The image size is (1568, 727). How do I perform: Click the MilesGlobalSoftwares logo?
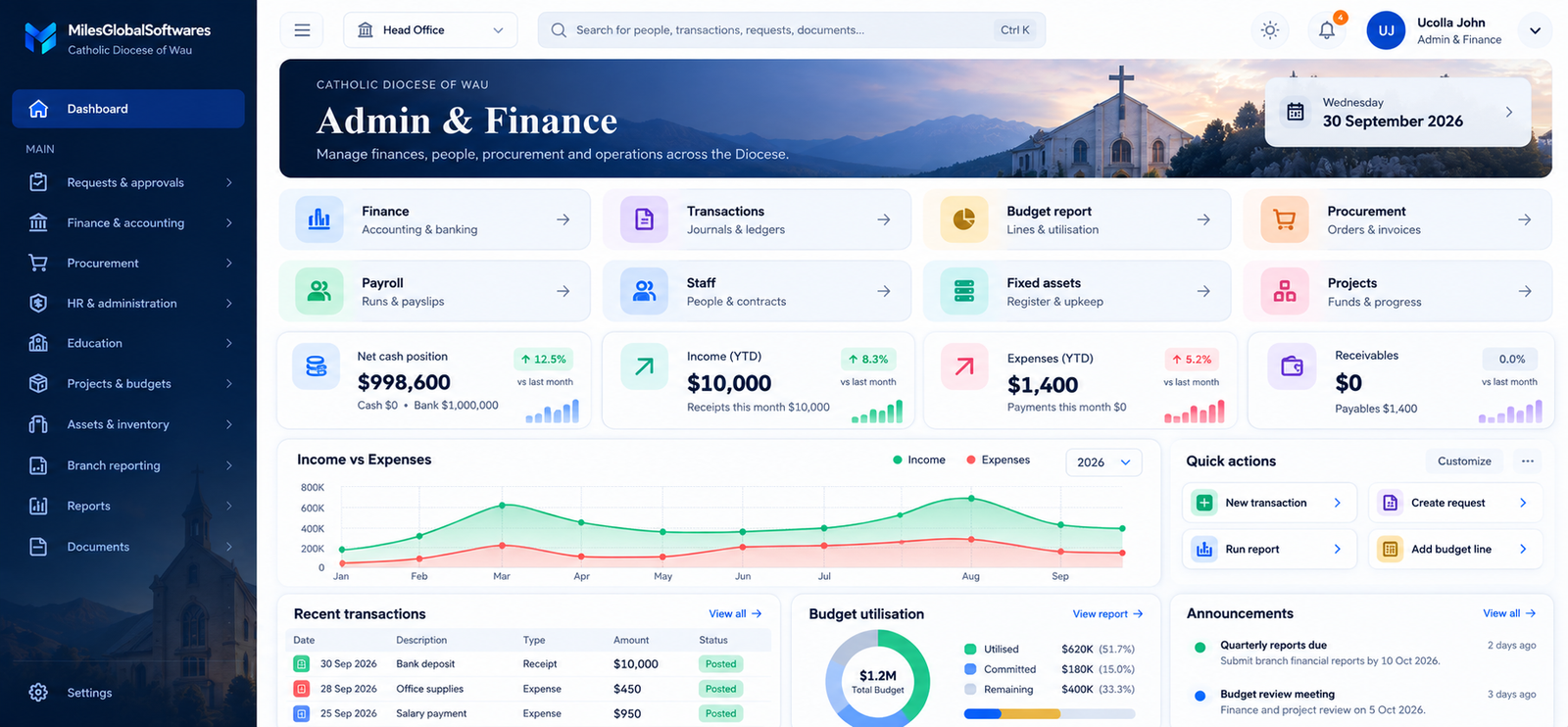(40, 37)
